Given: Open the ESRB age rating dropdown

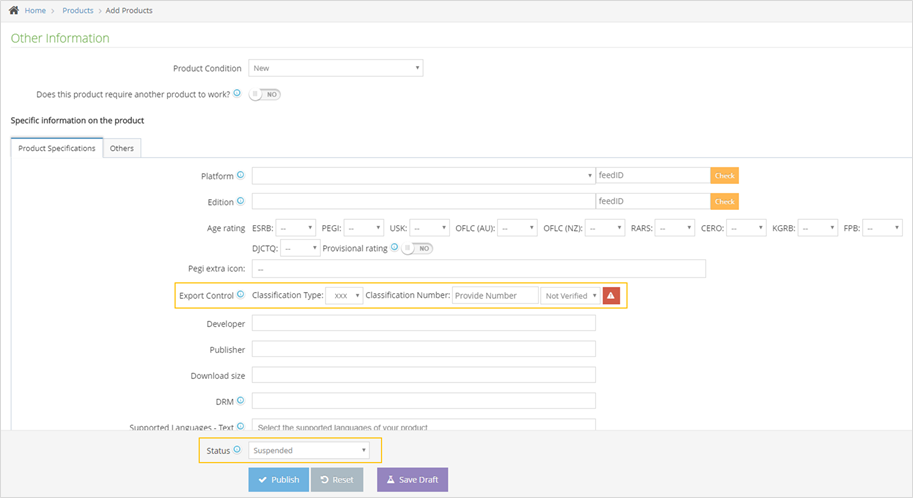Looking at the screenshot, I should coord(296,228).
